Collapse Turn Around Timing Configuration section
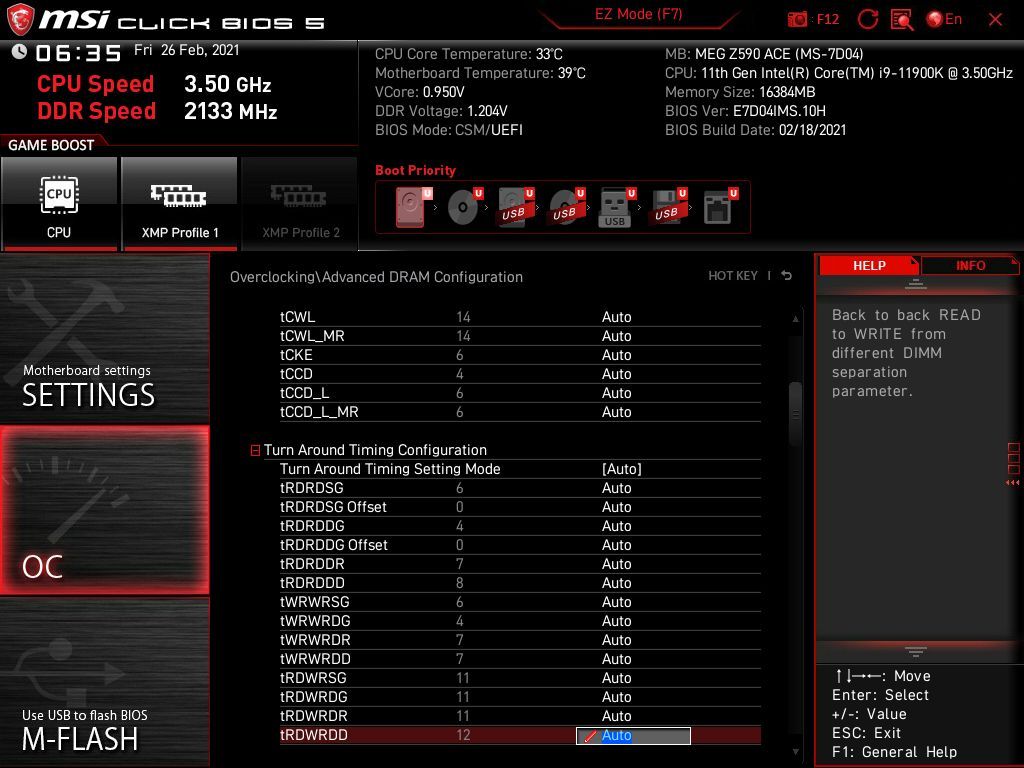1024x768 pixels. pyautogui.click(x=255, y=451)
